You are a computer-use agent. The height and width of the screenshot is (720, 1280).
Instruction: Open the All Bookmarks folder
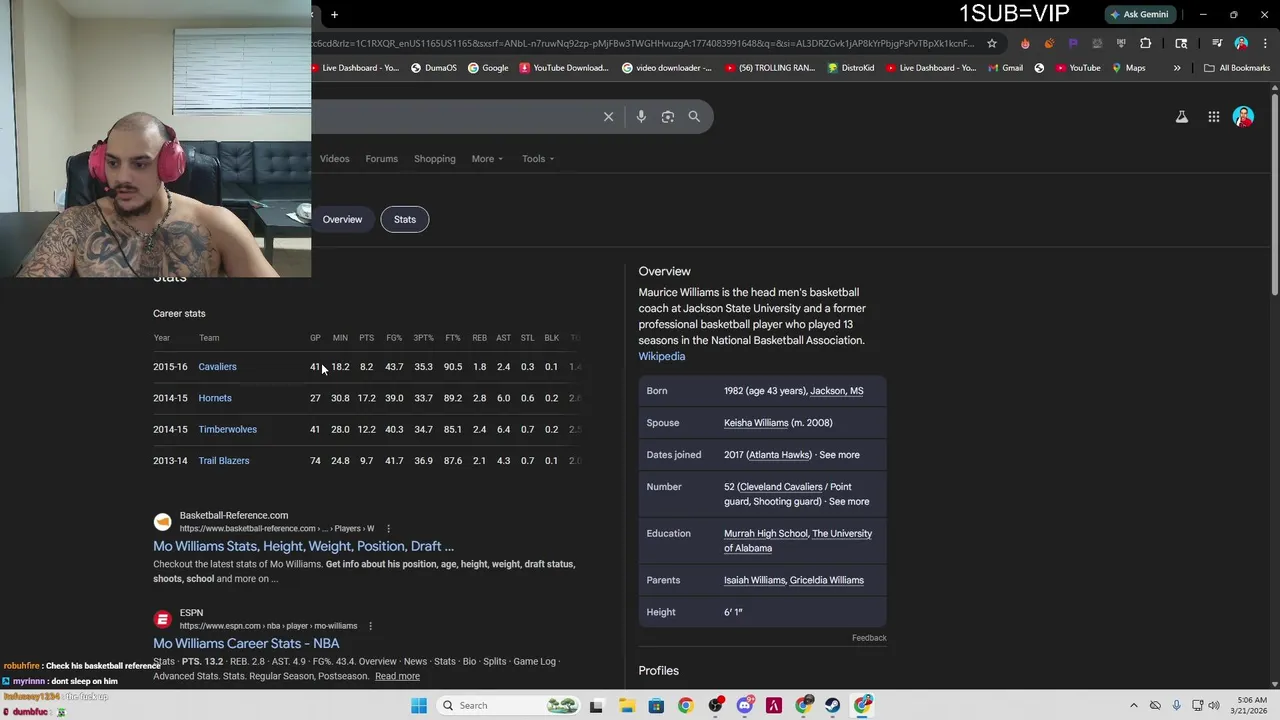pyautogui.click(x=1237, y=68)
